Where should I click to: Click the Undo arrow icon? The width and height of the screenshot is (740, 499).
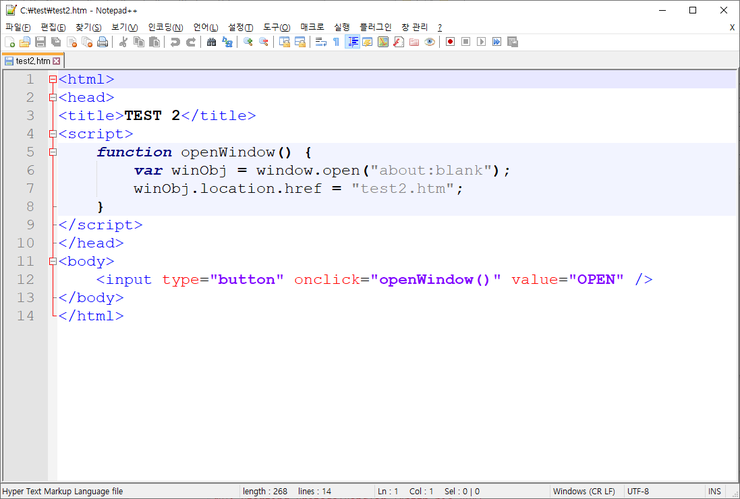tap(175, 42)
